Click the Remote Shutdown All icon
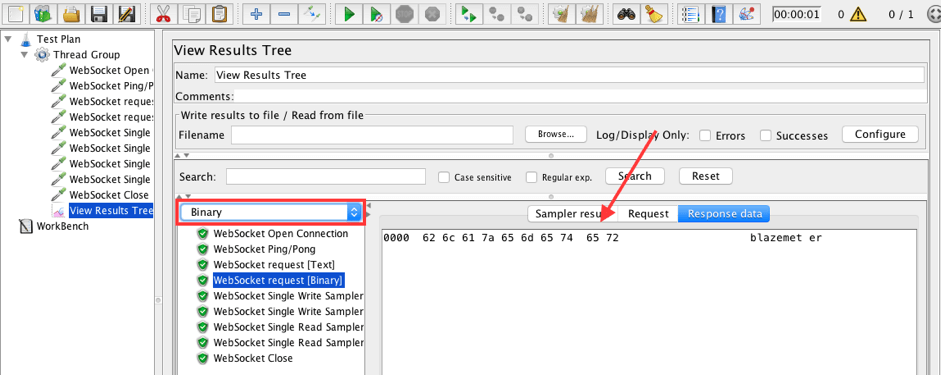The image size is (941, 375). coord(526,13)
